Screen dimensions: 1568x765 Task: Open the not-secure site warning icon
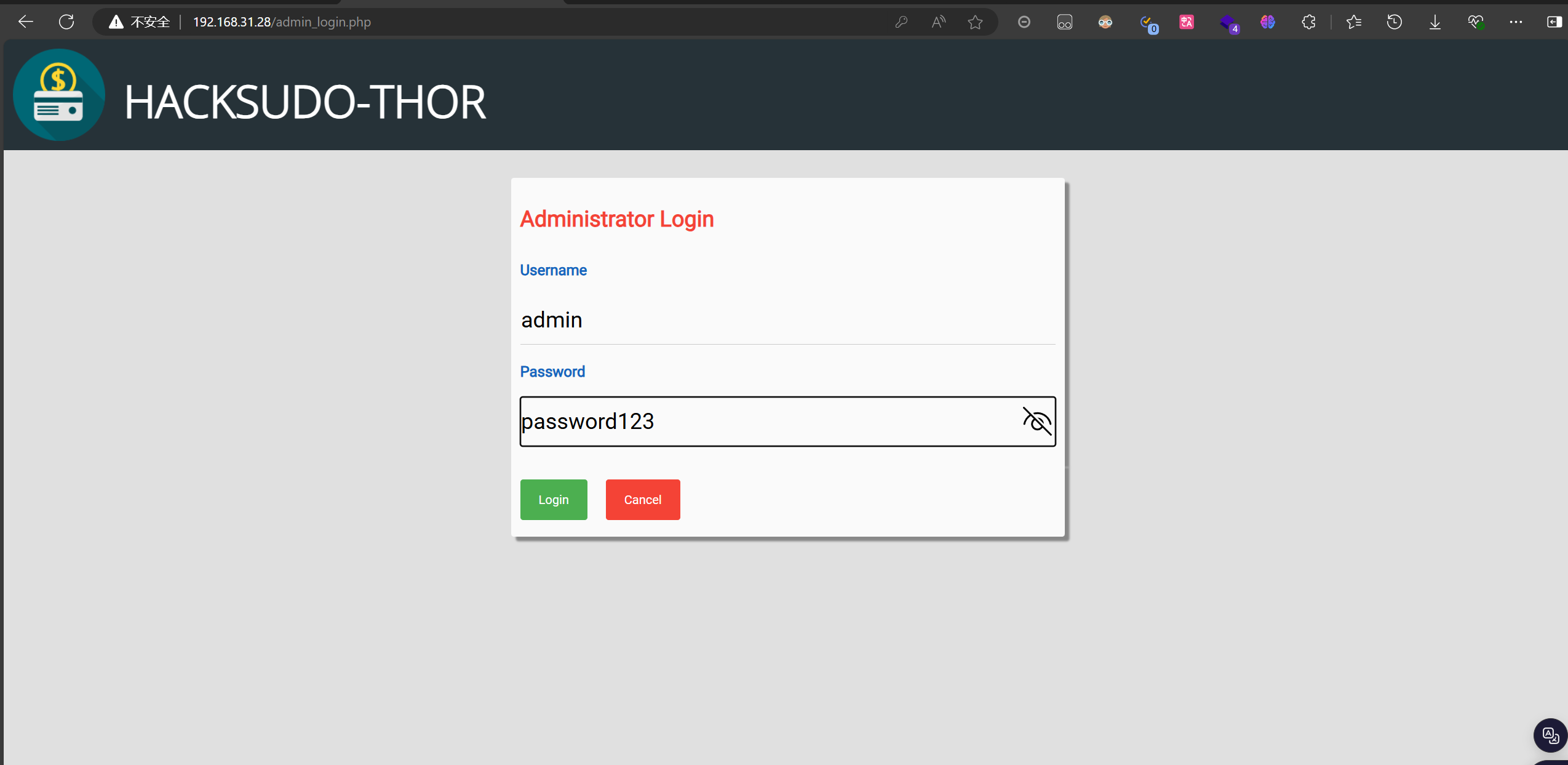coord(116,22)
